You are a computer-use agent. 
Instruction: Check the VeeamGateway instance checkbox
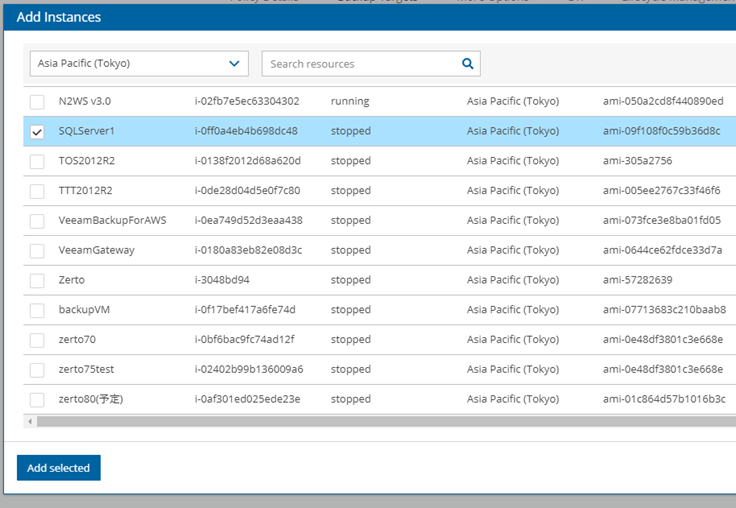click(x=37, y=251)
